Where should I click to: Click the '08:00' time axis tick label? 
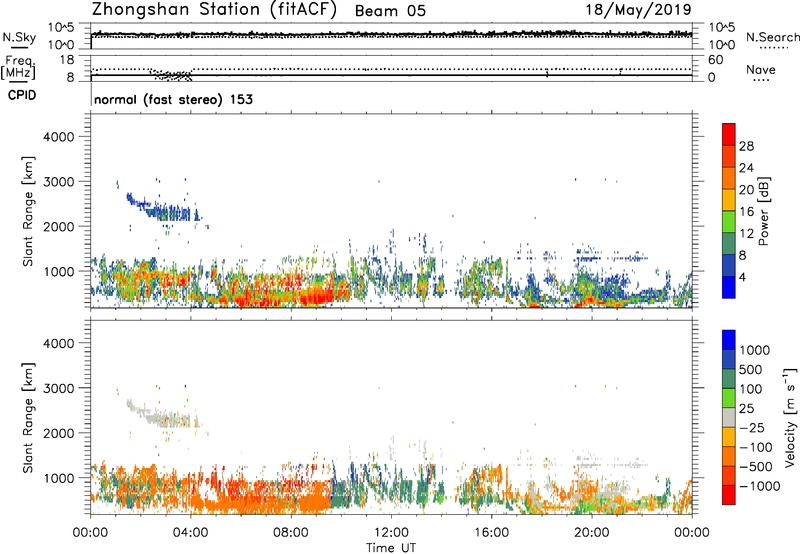pyautogui.click(x=291, y=533)
